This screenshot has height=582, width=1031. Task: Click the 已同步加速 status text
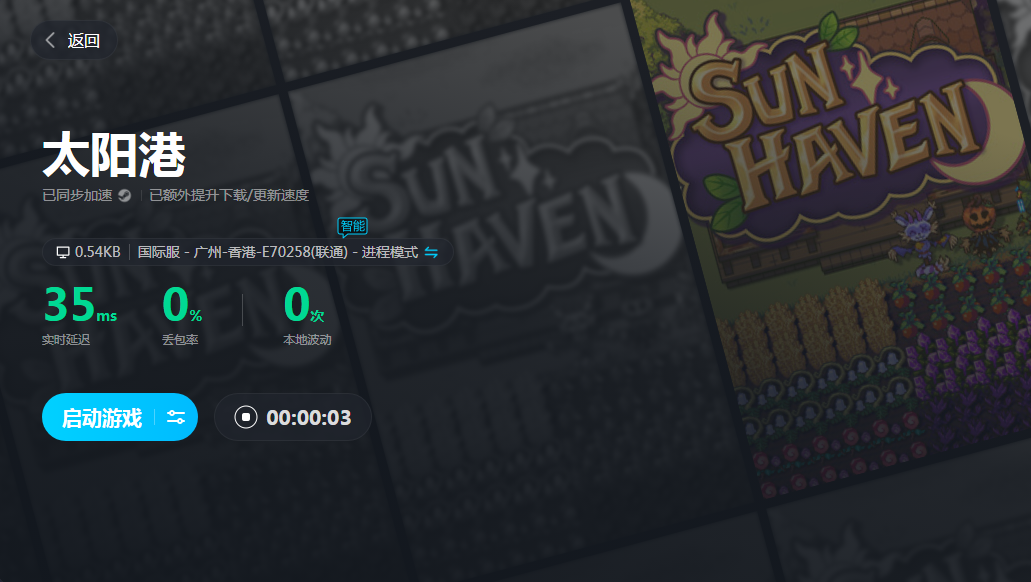[x=78, y=195]
